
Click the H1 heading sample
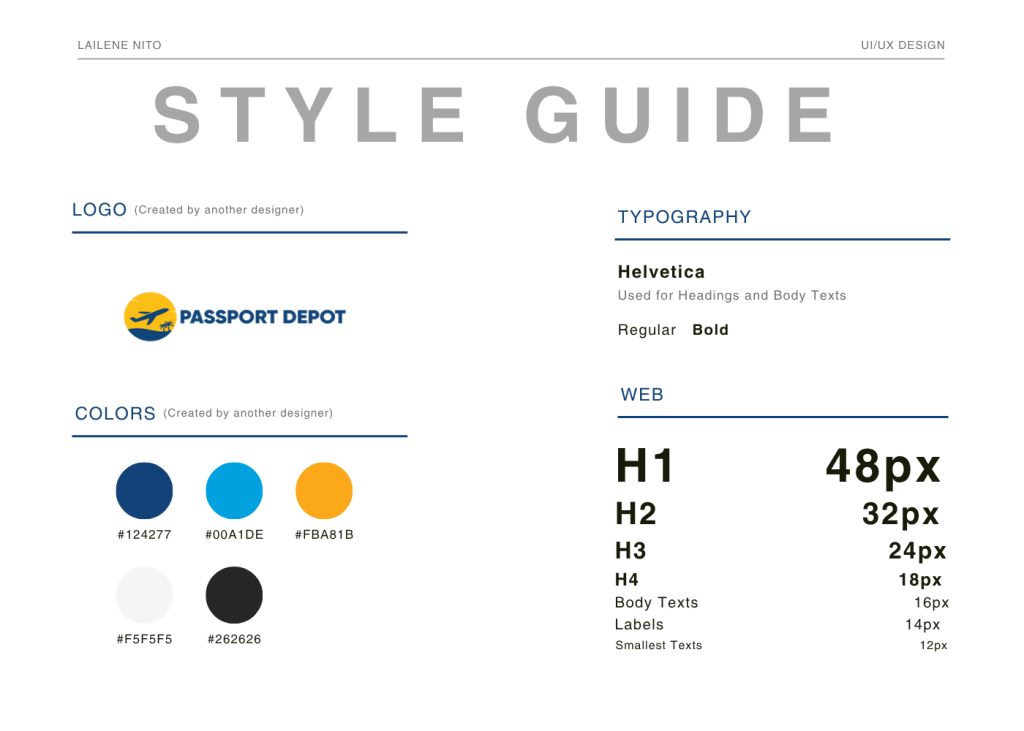[x=645, y=466]
